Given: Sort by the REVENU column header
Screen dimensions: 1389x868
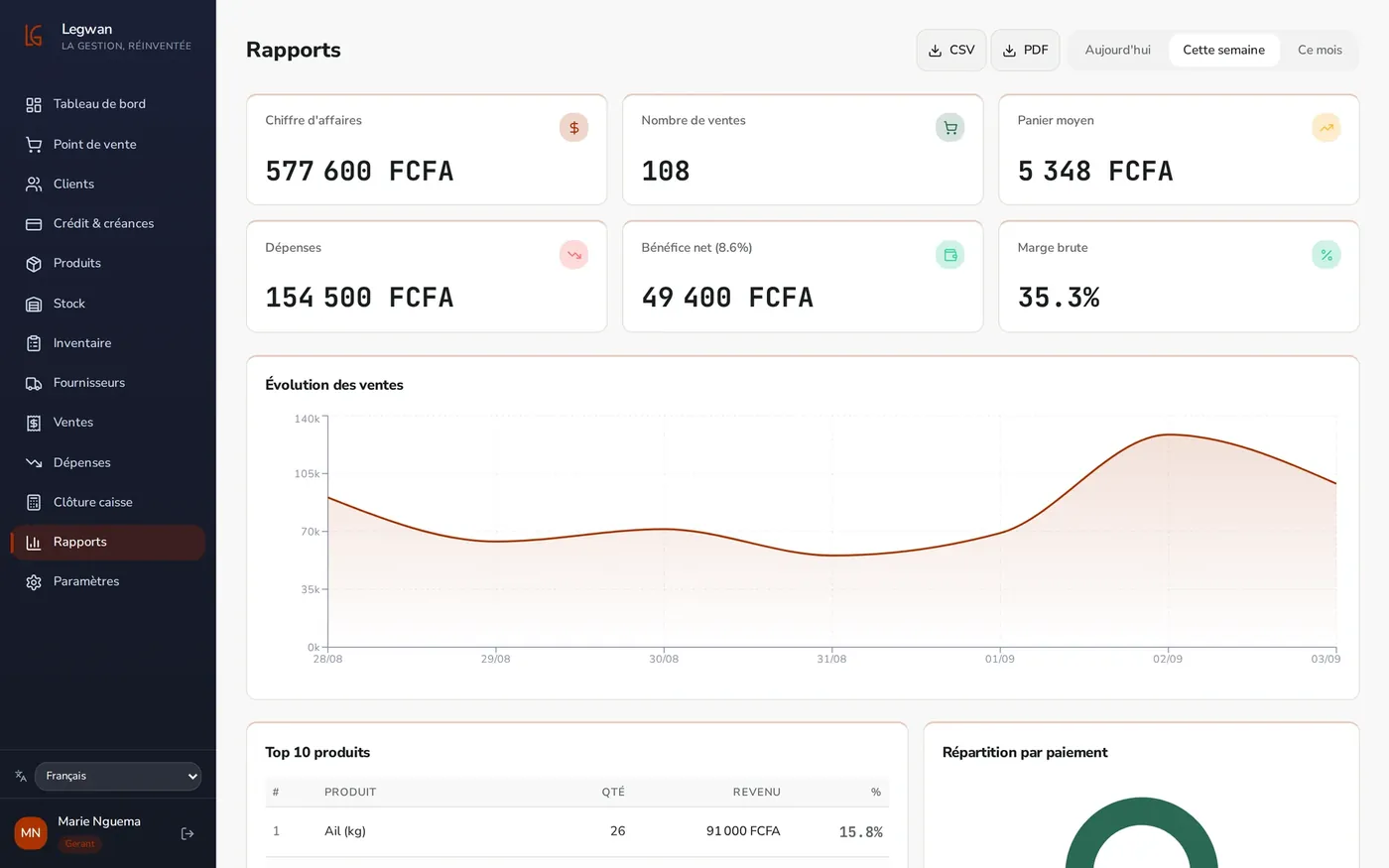Looking at the screenshot, I should [757, 792].
